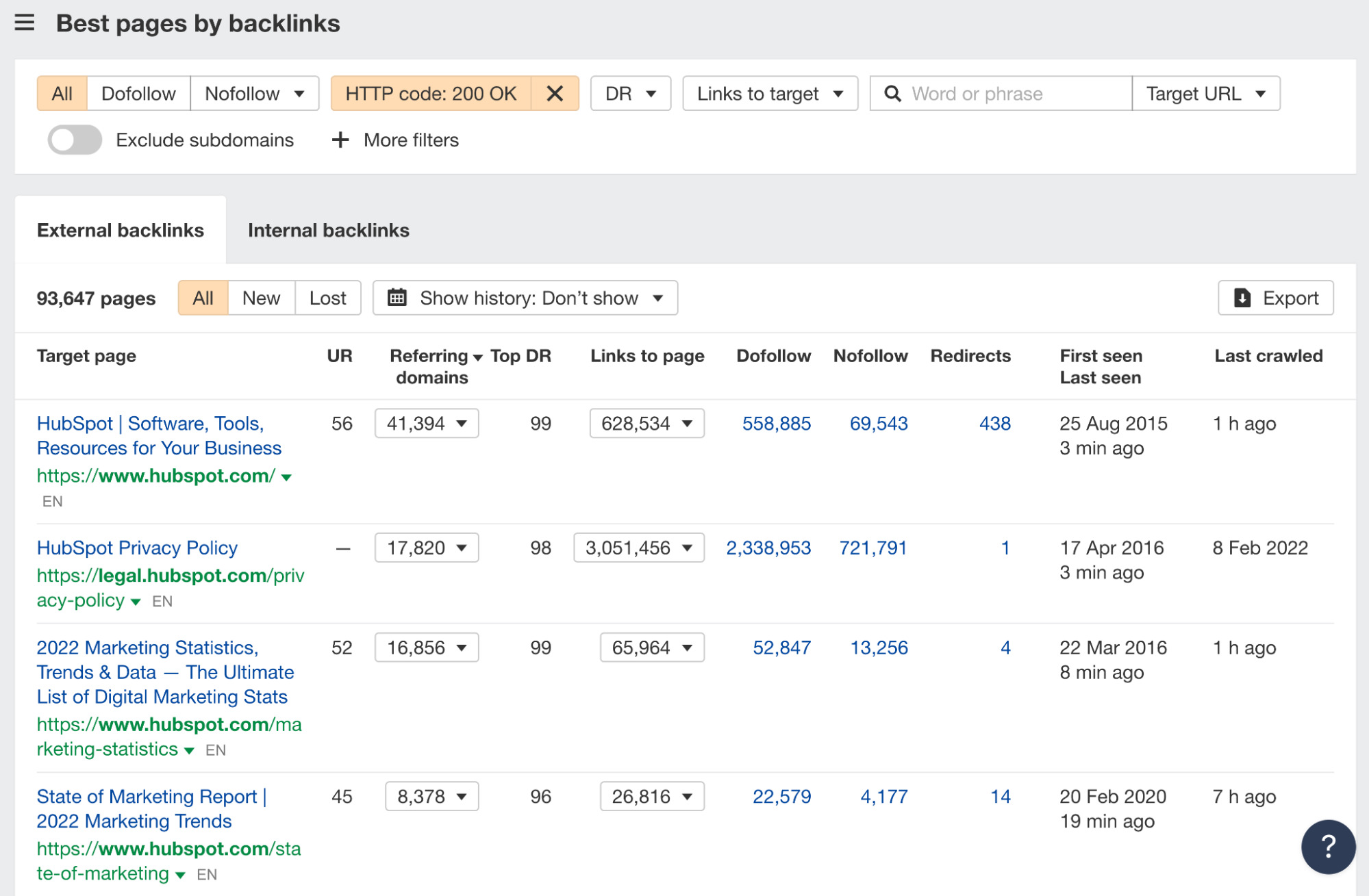1369x896 pixels.
Task: Open 26,816 links to page dropdown
Action: [652, 796]
